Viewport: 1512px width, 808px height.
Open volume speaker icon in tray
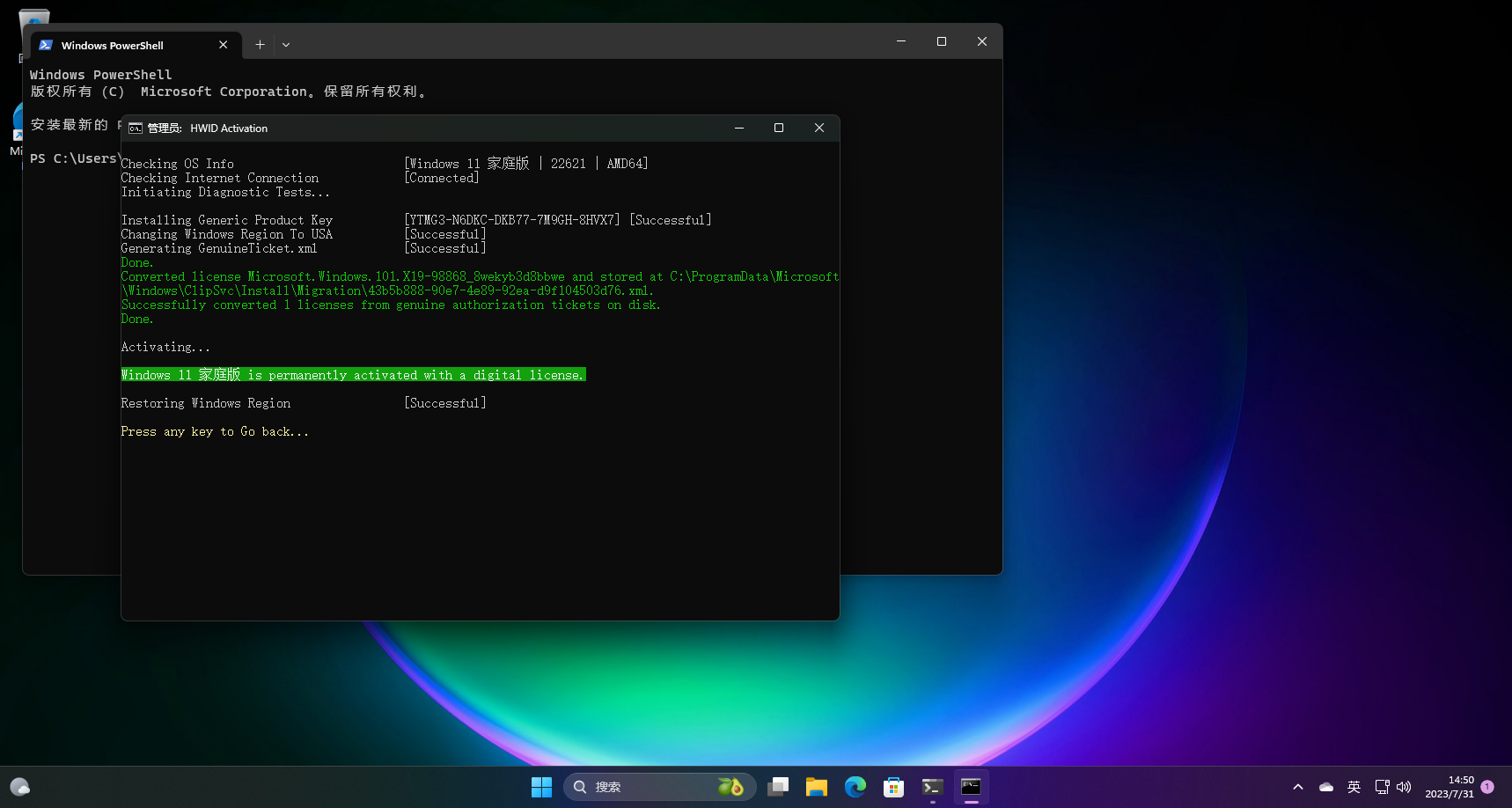[1404, 787]
